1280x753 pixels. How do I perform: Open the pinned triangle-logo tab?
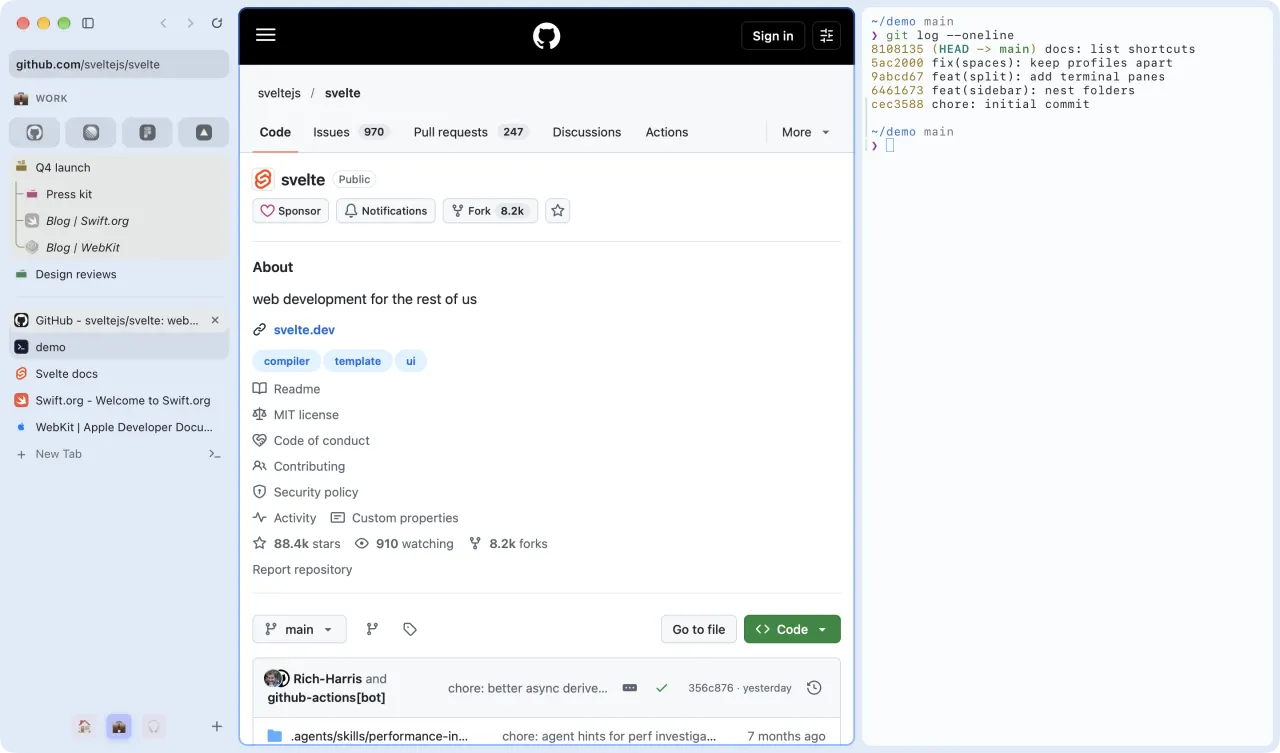pyautogui.click(x=204, y=132)
